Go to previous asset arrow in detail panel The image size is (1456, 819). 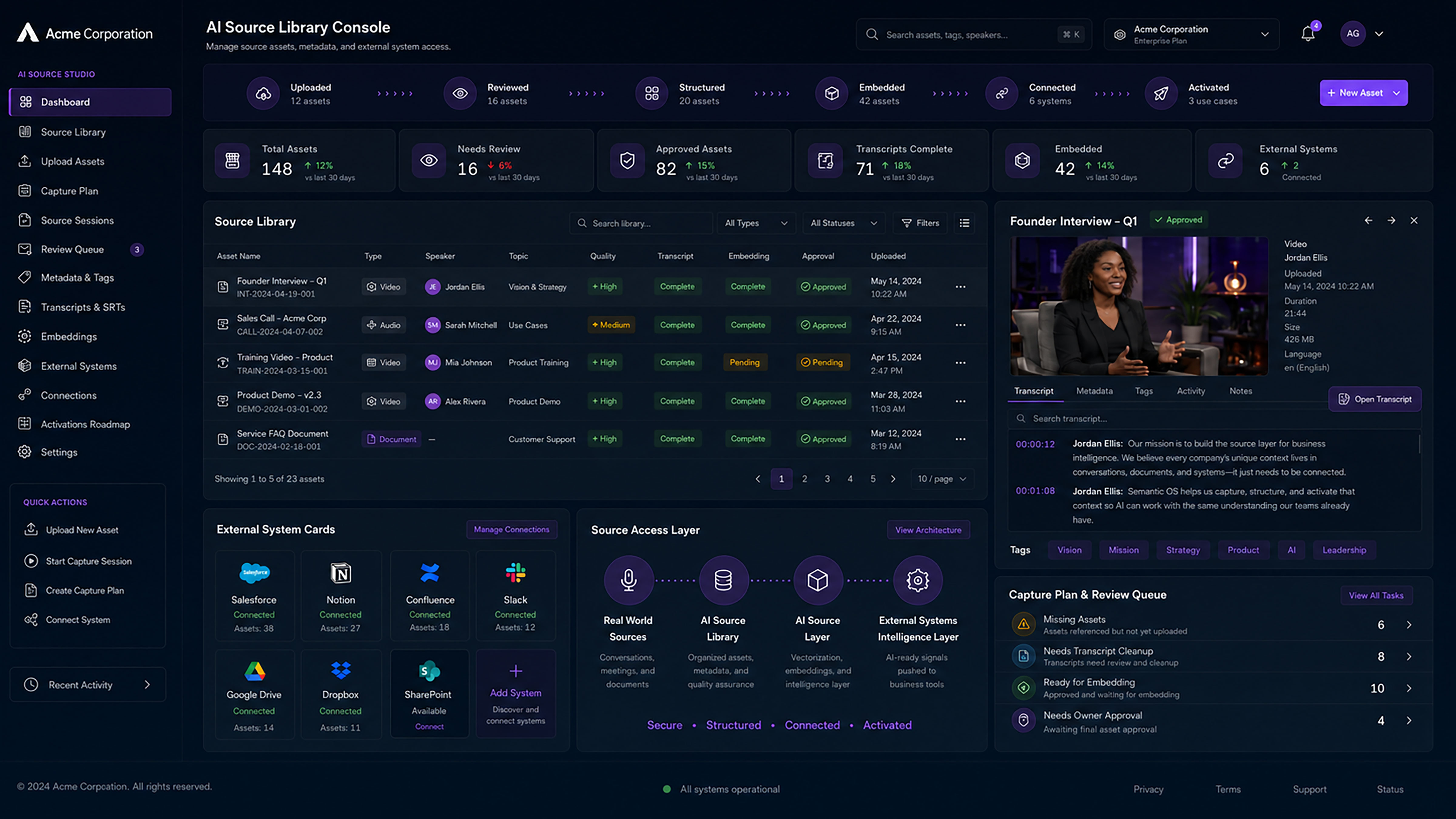click(x=1368, y=220)
